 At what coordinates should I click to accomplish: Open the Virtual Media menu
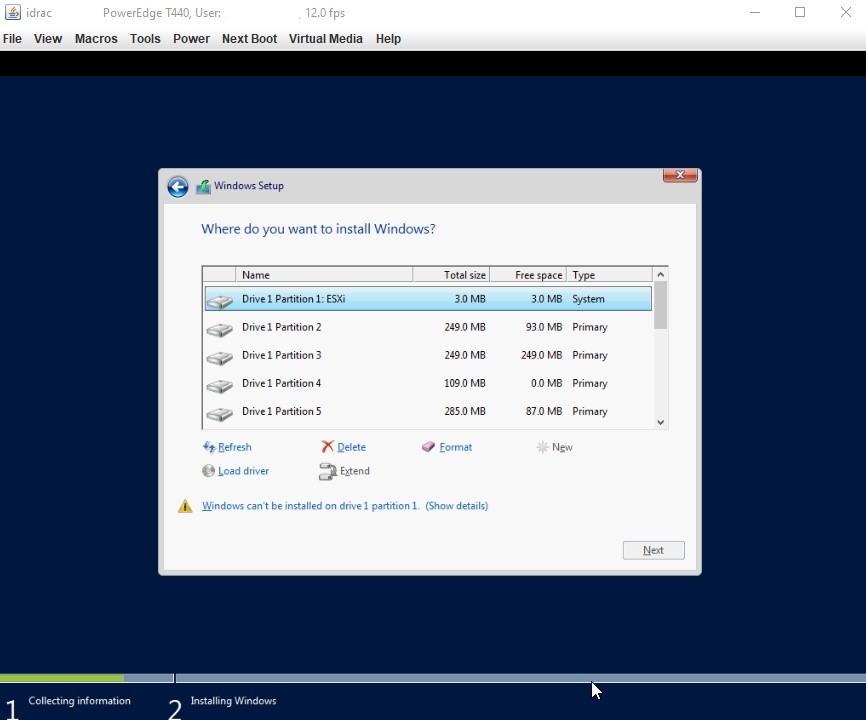tap(325, 39)
